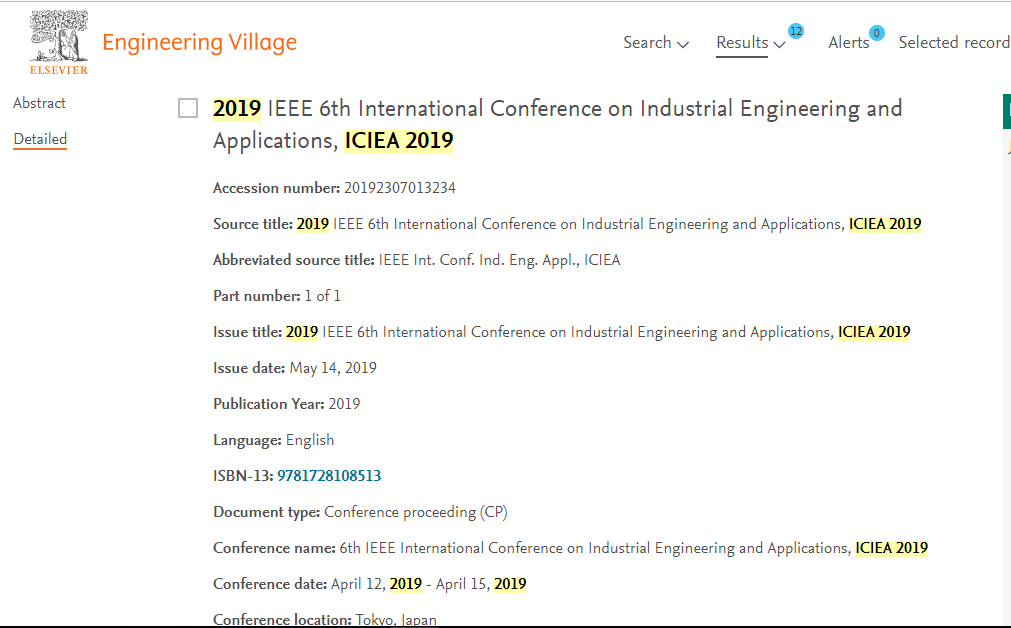Click the Conference name highlighted ICIEA 2019
1011x628 pixels.
[x=891, y=548]
